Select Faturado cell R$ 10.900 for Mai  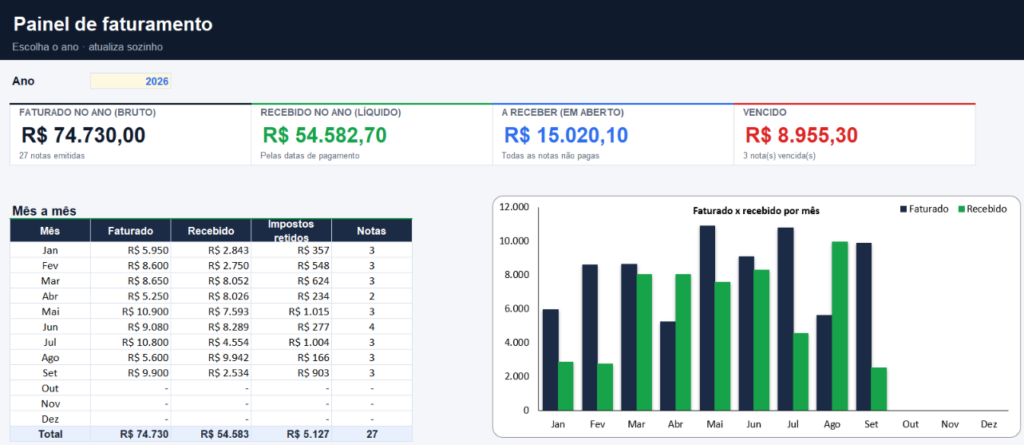(x=131, y=312)
